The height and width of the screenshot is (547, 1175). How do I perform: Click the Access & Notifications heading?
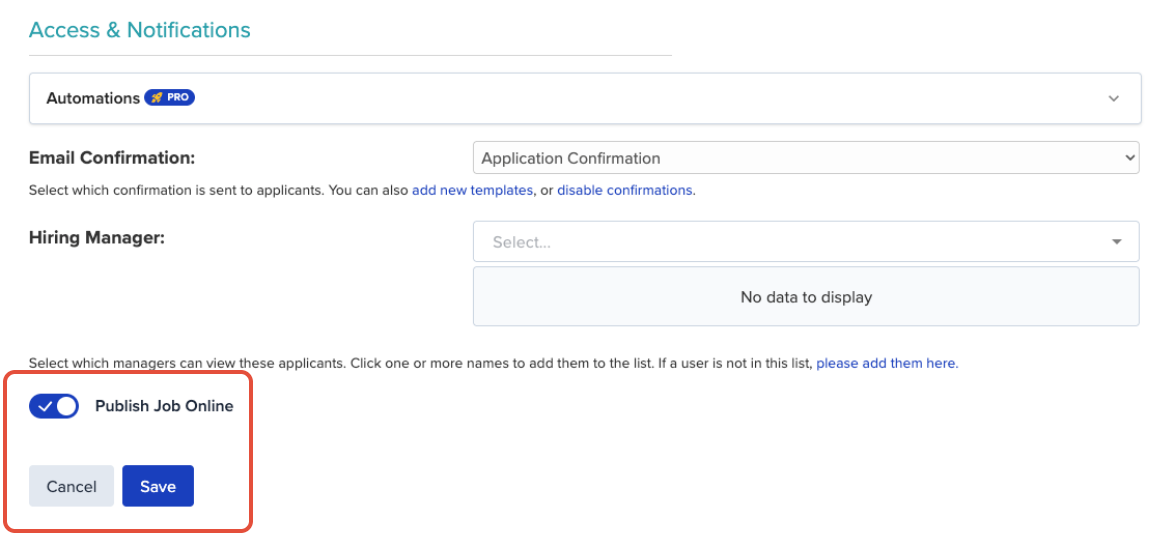click(x=139, y=30)
